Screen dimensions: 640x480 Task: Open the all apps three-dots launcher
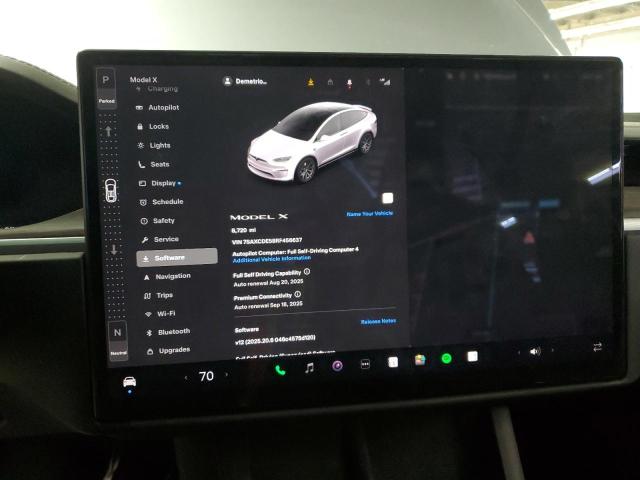(x=365, y=364)
